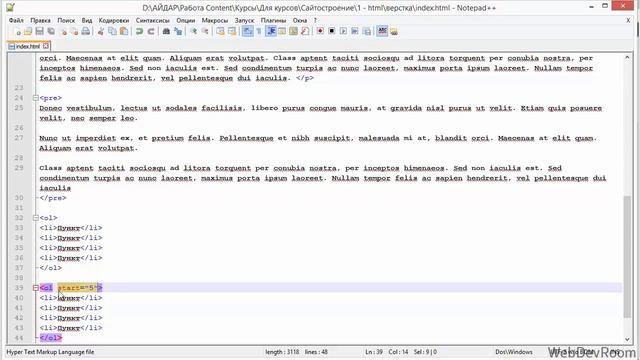Open the Синтаксисы menu
This screenshot has width=640, height=360.
tap(153, 20)
